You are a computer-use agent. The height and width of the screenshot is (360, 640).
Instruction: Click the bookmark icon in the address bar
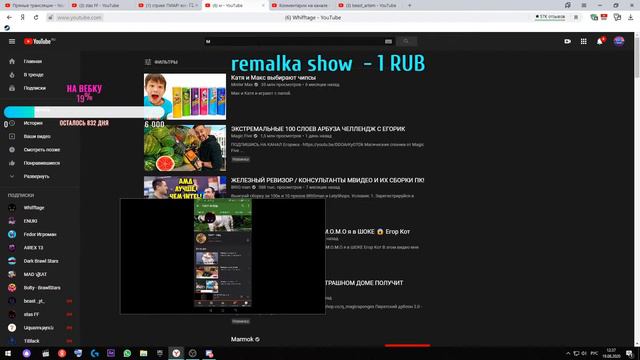(576, 17)
